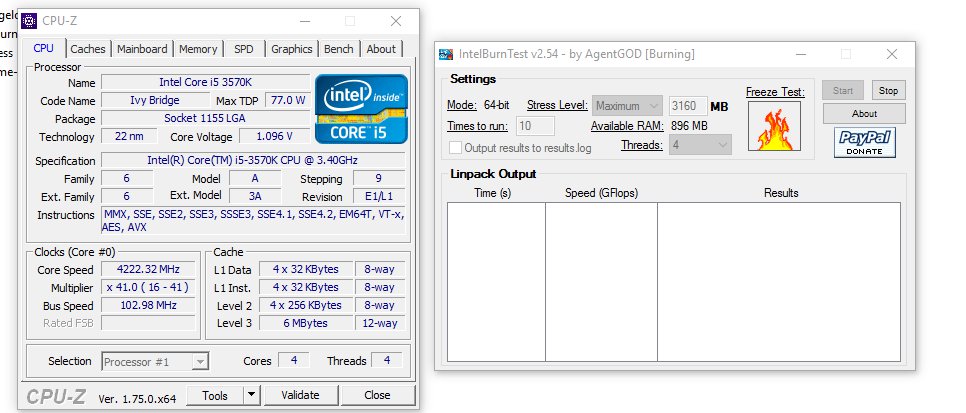Screen dimensions: 966x413
Task: Select the CPU tab
Action: 44,48
